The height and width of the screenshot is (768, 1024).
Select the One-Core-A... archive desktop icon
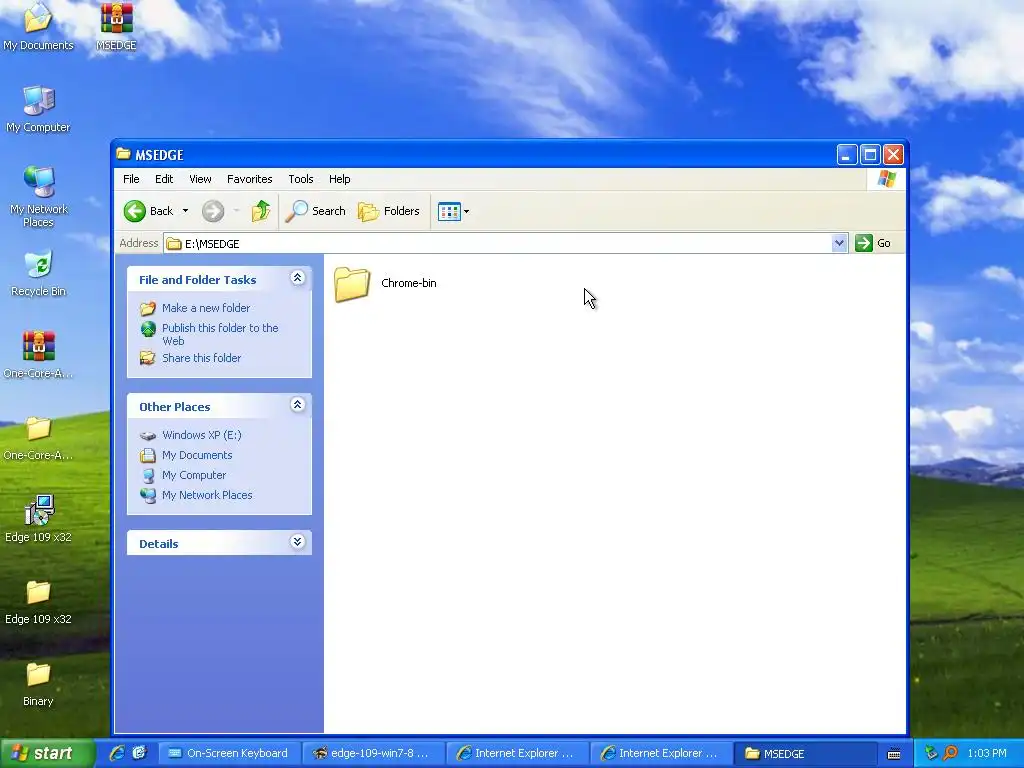click(x=38, y=355)
